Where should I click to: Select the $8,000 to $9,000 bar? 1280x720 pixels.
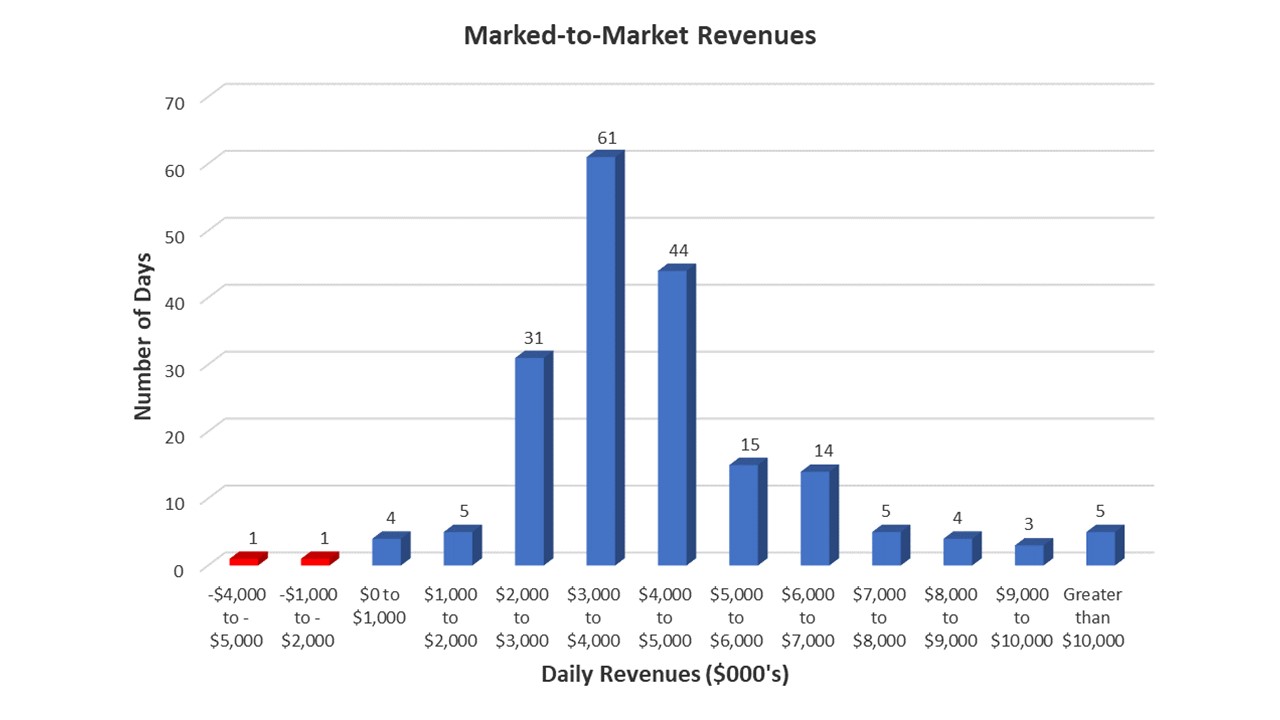[x=958, y=551]
